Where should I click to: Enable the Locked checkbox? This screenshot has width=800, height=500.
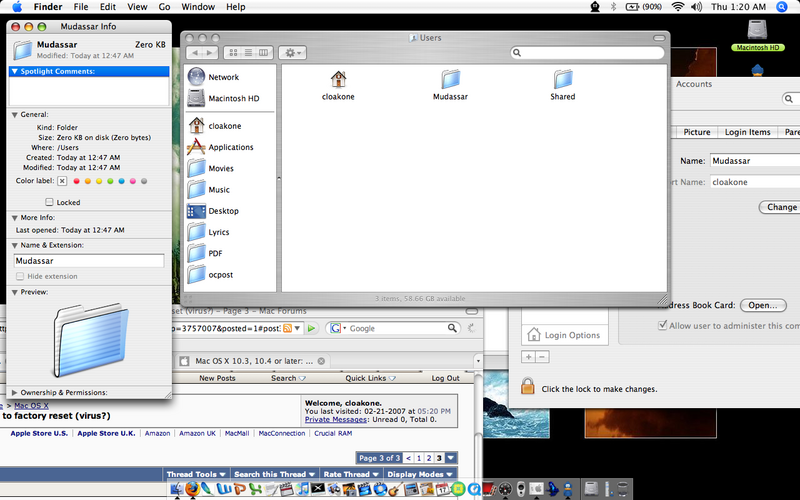(49, 202)
